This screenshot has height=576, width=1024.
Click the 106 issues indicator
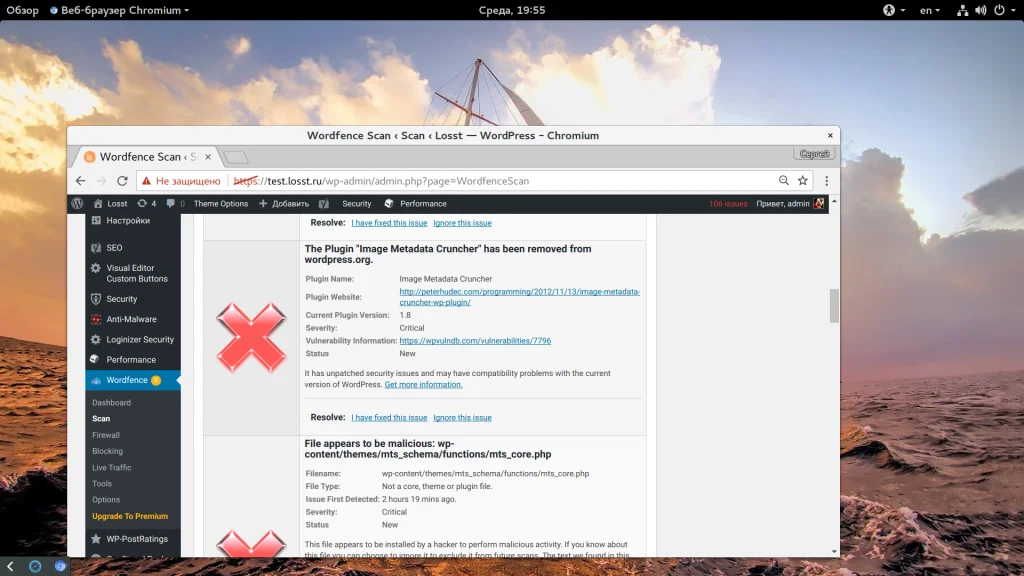point(728,204)
